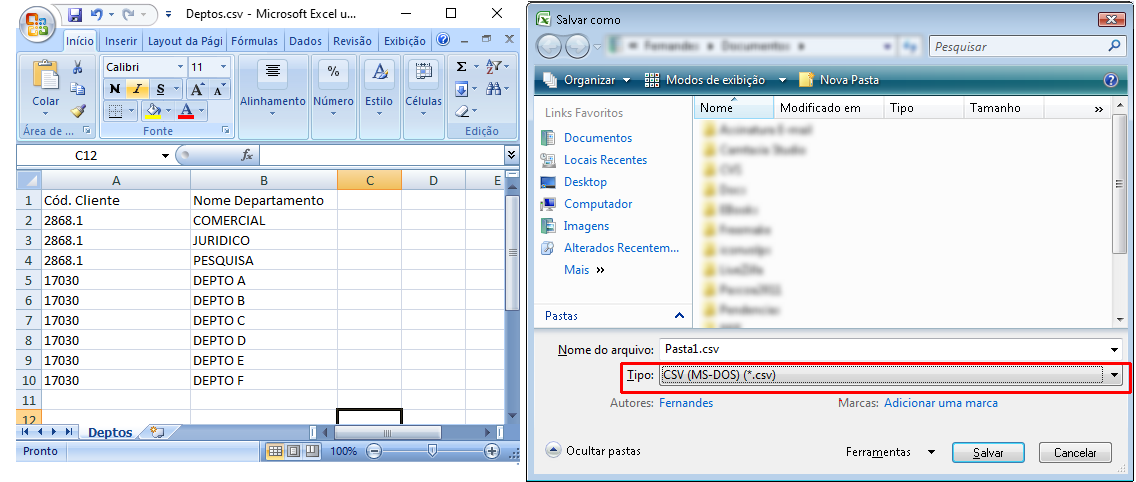The height and width of the screenshot is (482, 1136).
Task: Open yellow fill color bucket
Action: pos(153,111)
